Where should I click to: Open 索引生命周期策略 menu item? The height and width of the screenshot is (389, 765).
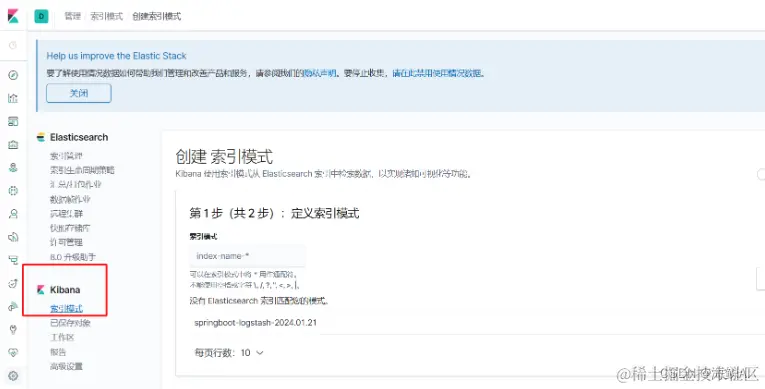point(82,170)
